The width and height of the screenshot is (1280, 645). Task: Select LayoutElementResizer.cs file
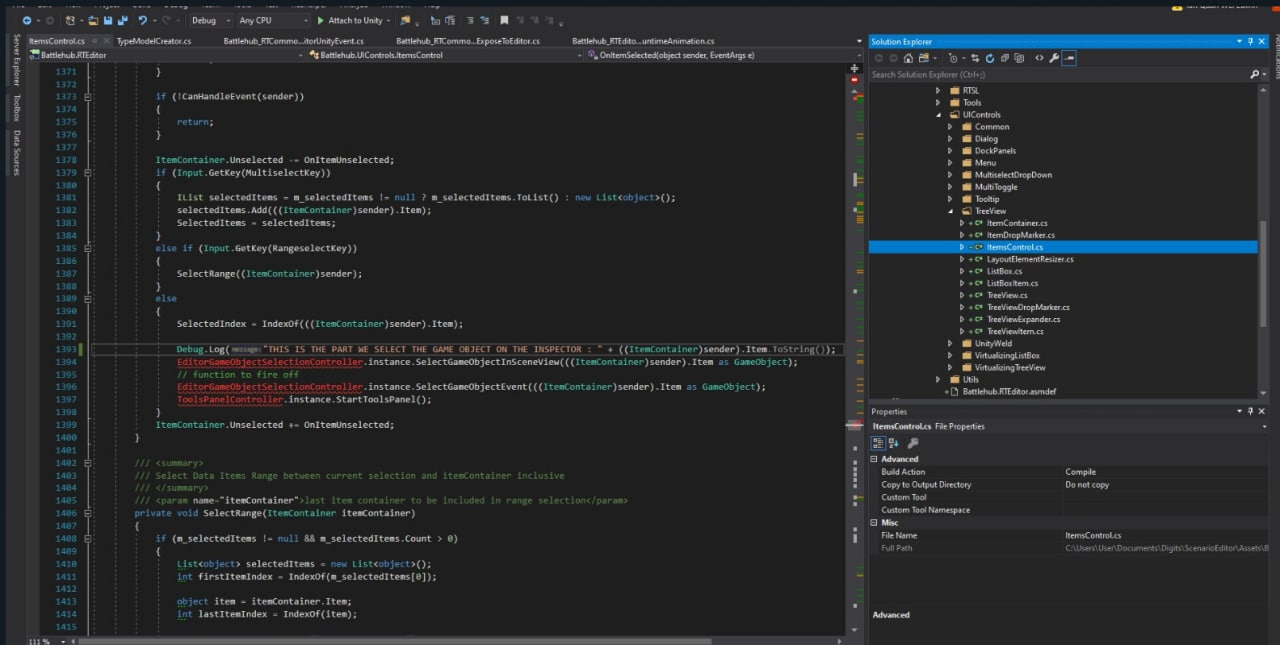(1030, 259)
